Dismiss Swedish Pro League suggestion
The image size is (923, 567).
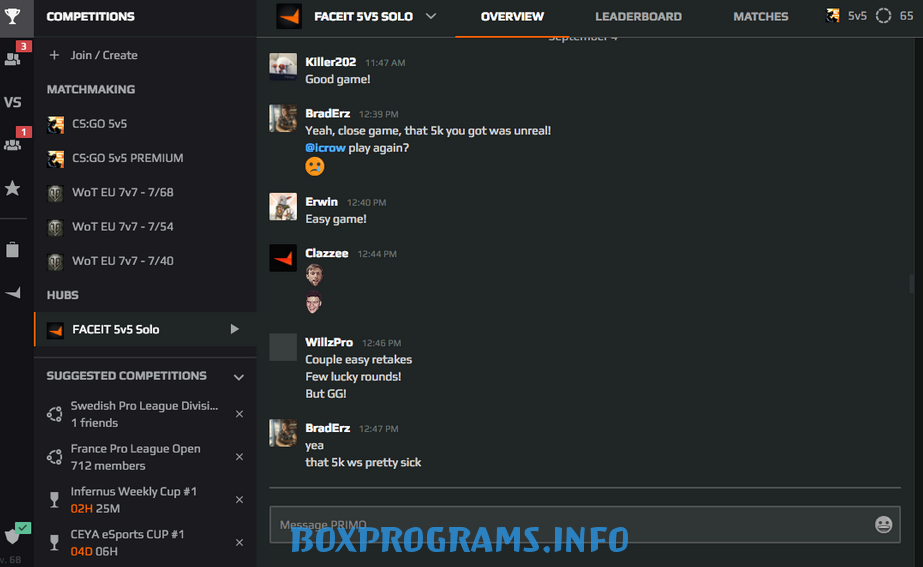pyautogui.click(x=239, y=414)
